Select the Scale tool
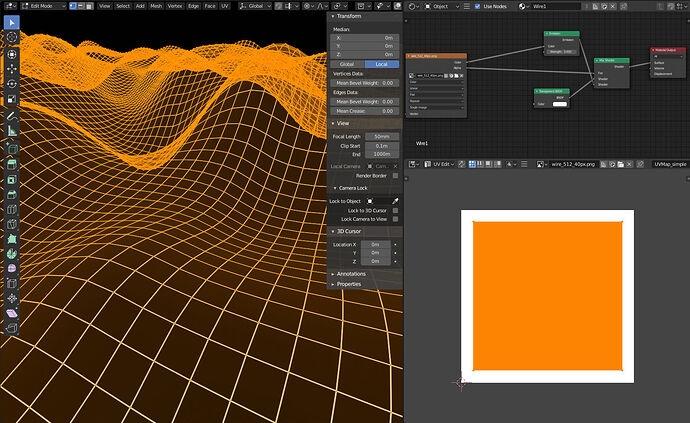Screen dimensions: 690x423 point(12,99)
